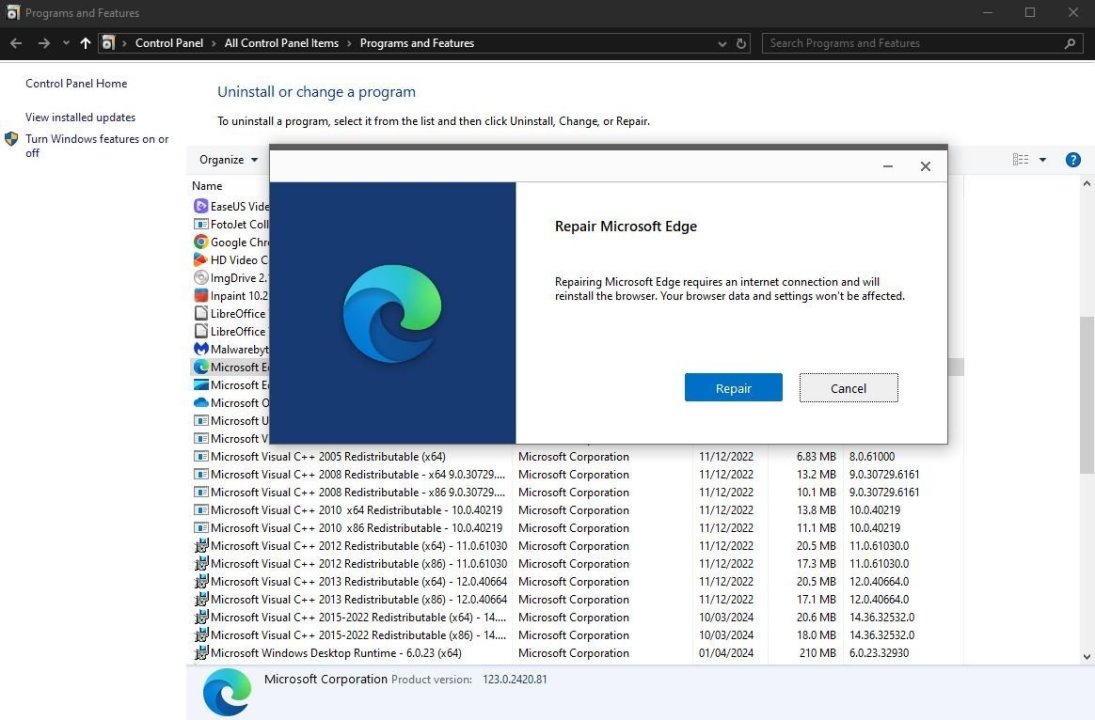Expand the address bar history dropdown
Image resolution: width=1095 pixels, height=720 pixels.
click(722, 44)
